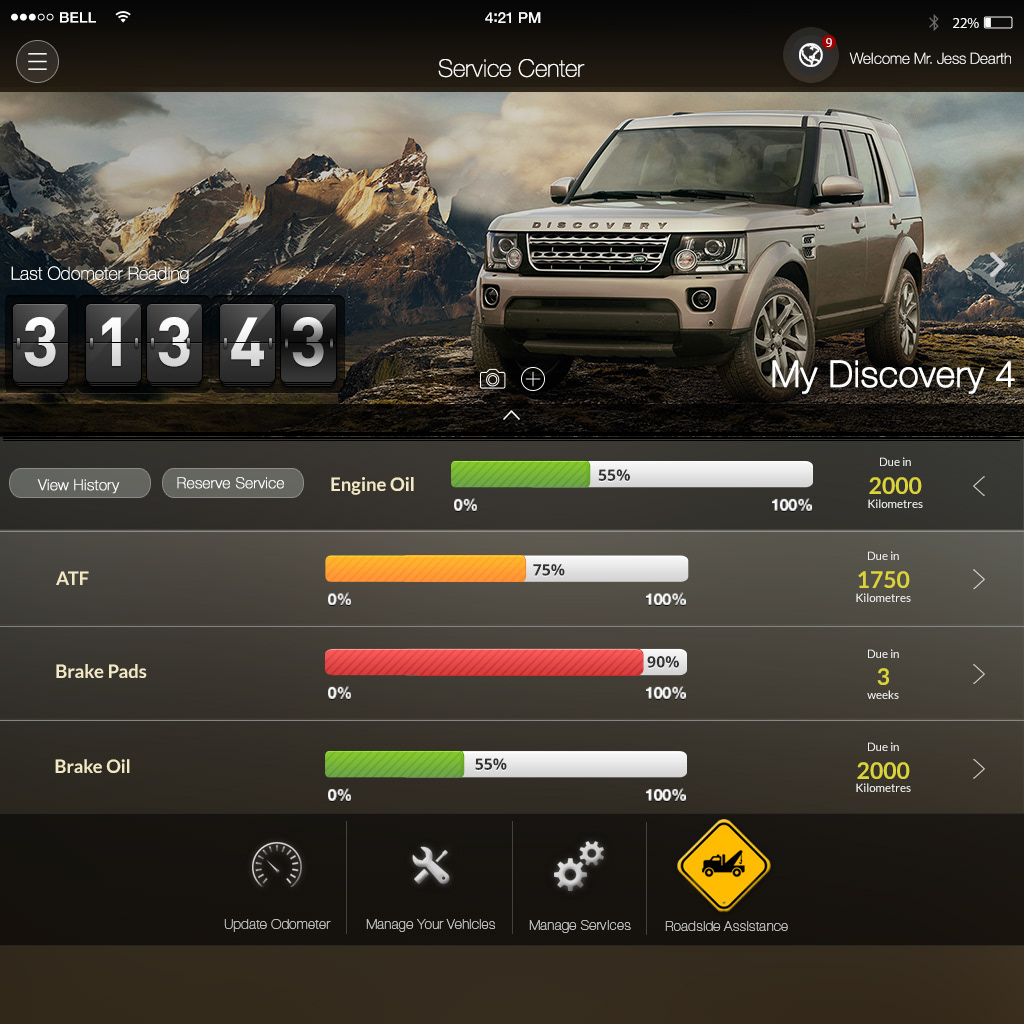The image size is (1024, 1024).
Task: Expand the Brake Pads row chevron
Action: pyautogui.click(x=978, y=674)
